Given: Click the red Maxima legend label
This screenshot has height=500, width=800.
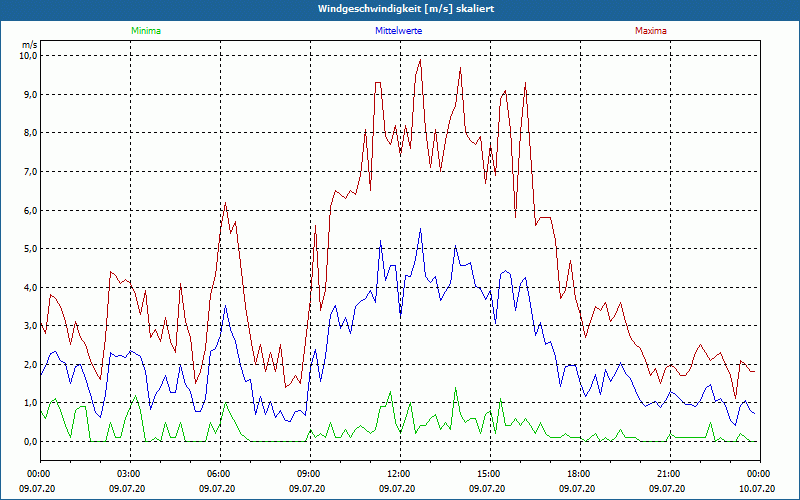Looking at the screenshot, I should [x=651, y=31].
